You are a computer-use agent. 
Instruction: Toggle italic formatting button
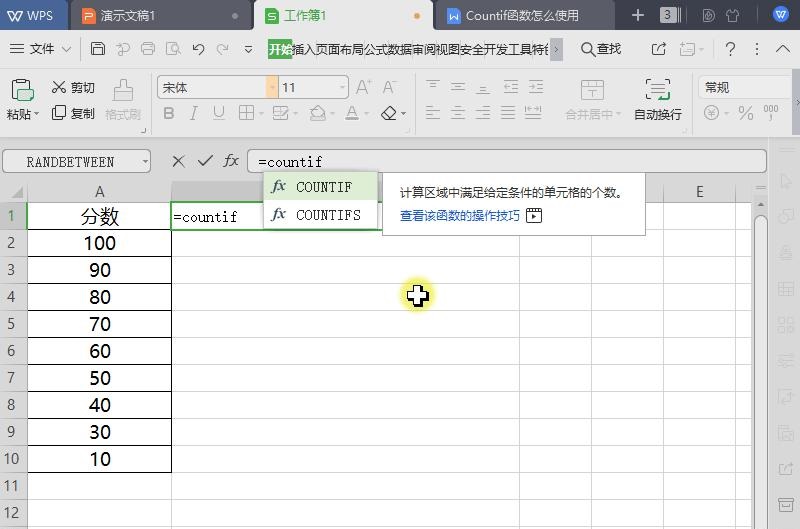pyautogui.click(x=192, y=114)
